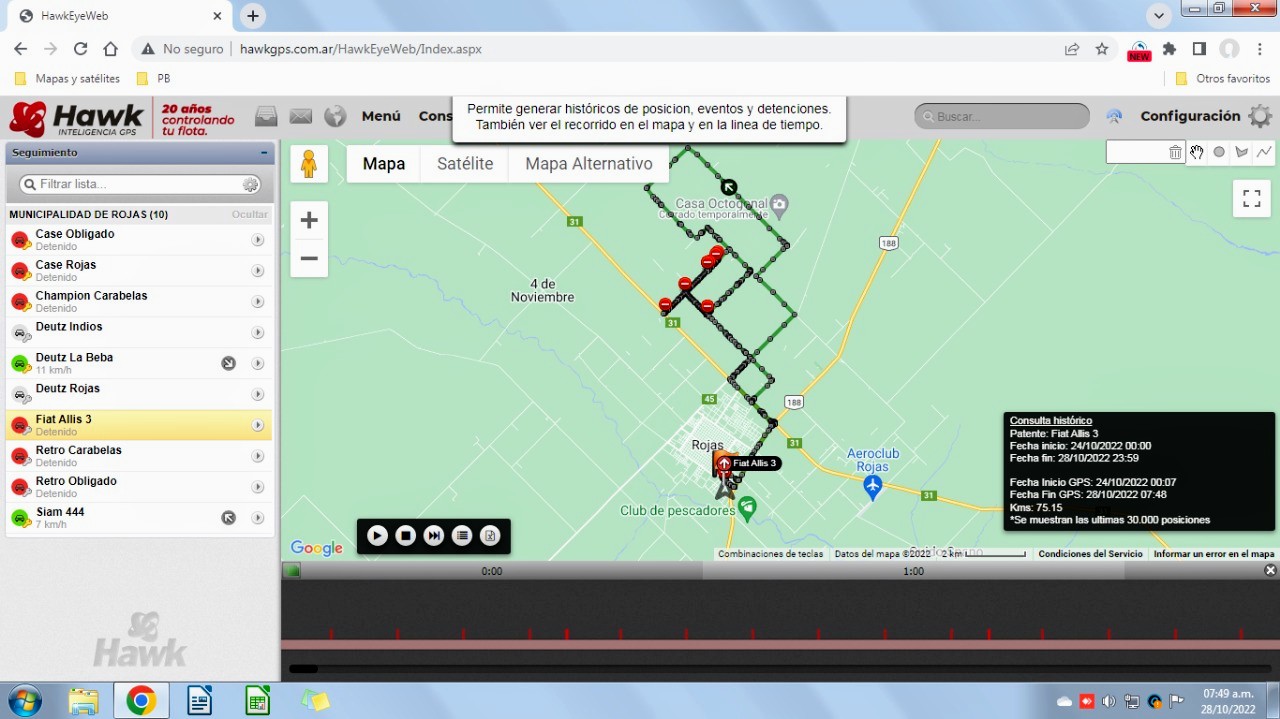Export the history to Excel
Viewport: 1280px width, 719px height.
(x=490, y=536)
